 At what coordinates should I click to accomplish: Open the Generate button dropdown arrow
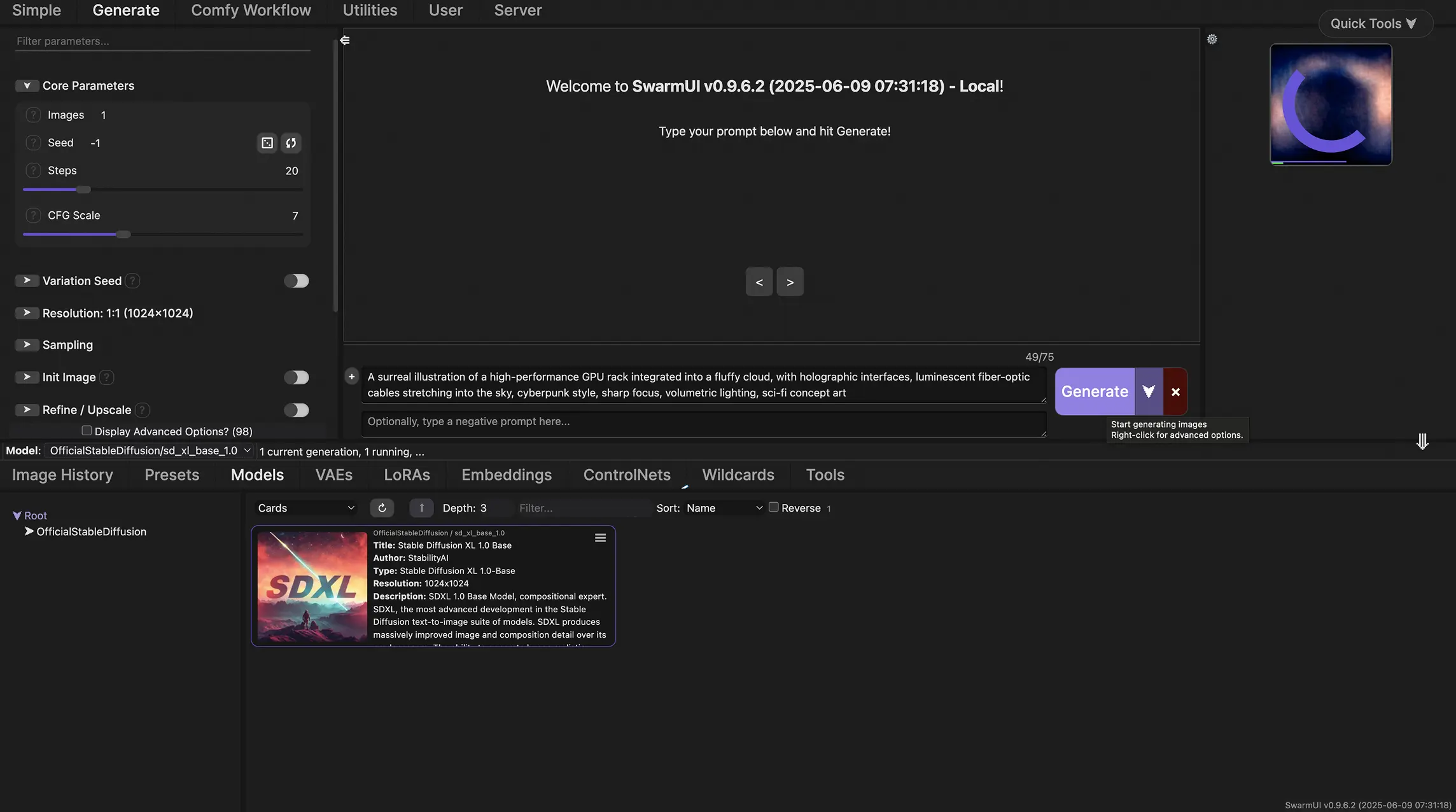(x=1149, y=392)
